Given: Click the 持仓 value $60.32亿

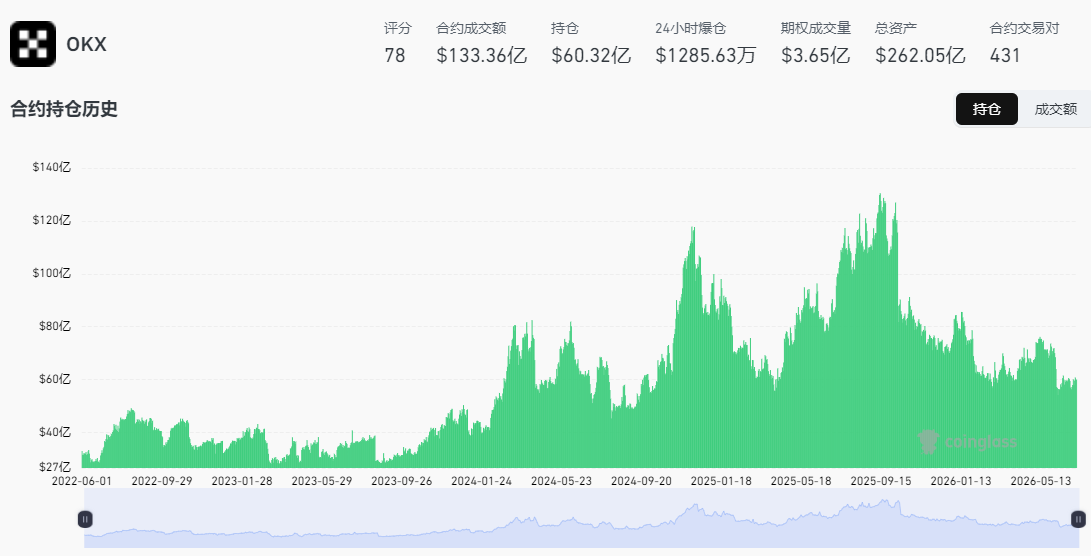Looking at the screenshot, I should (x=591, y=56).
